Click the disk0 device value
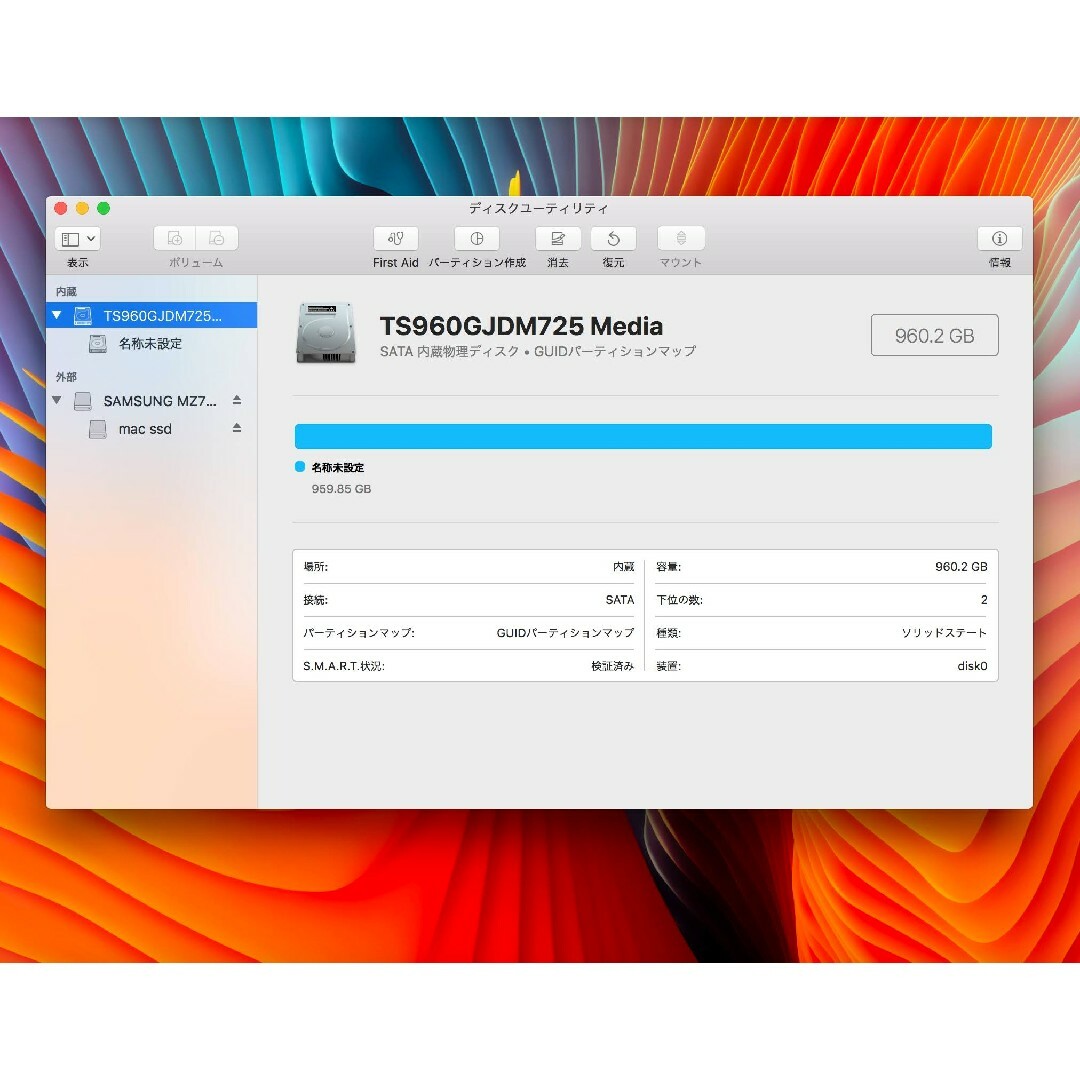Image resolution: width=1080 pixels, height=1080 pixels. pyautogui.click(x=973, y=666)
